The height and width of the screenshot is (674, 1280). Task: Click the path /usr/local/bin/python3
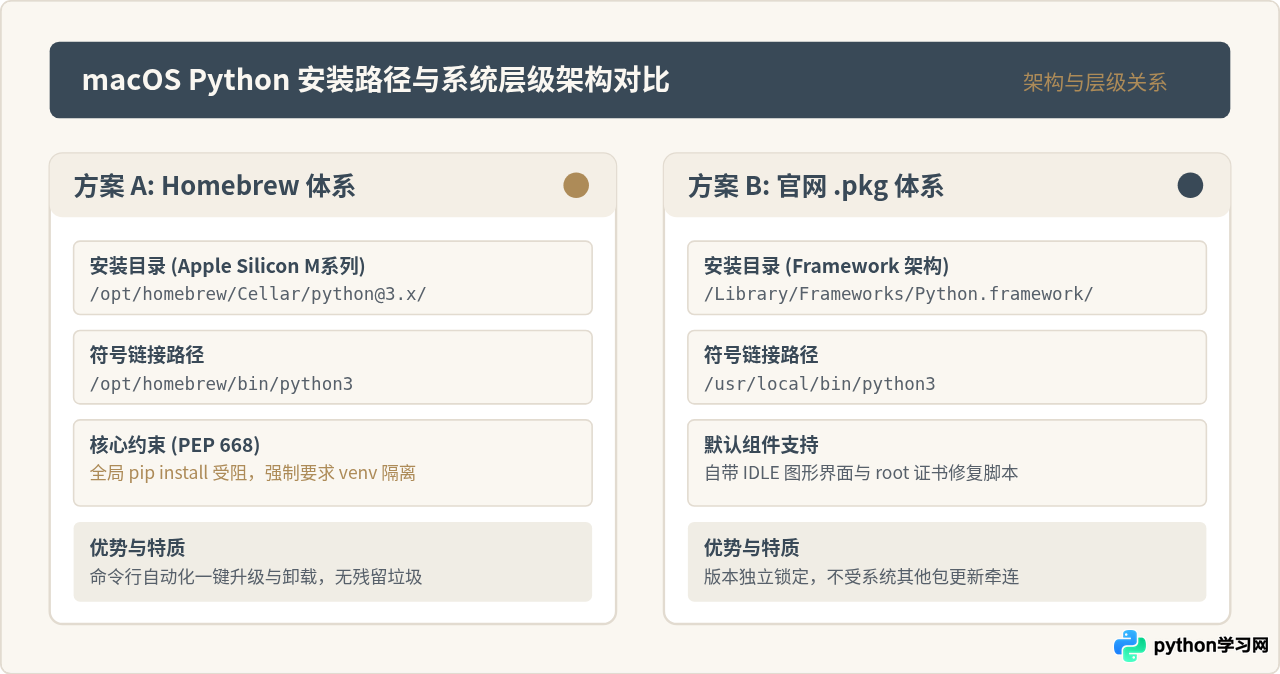820,383
